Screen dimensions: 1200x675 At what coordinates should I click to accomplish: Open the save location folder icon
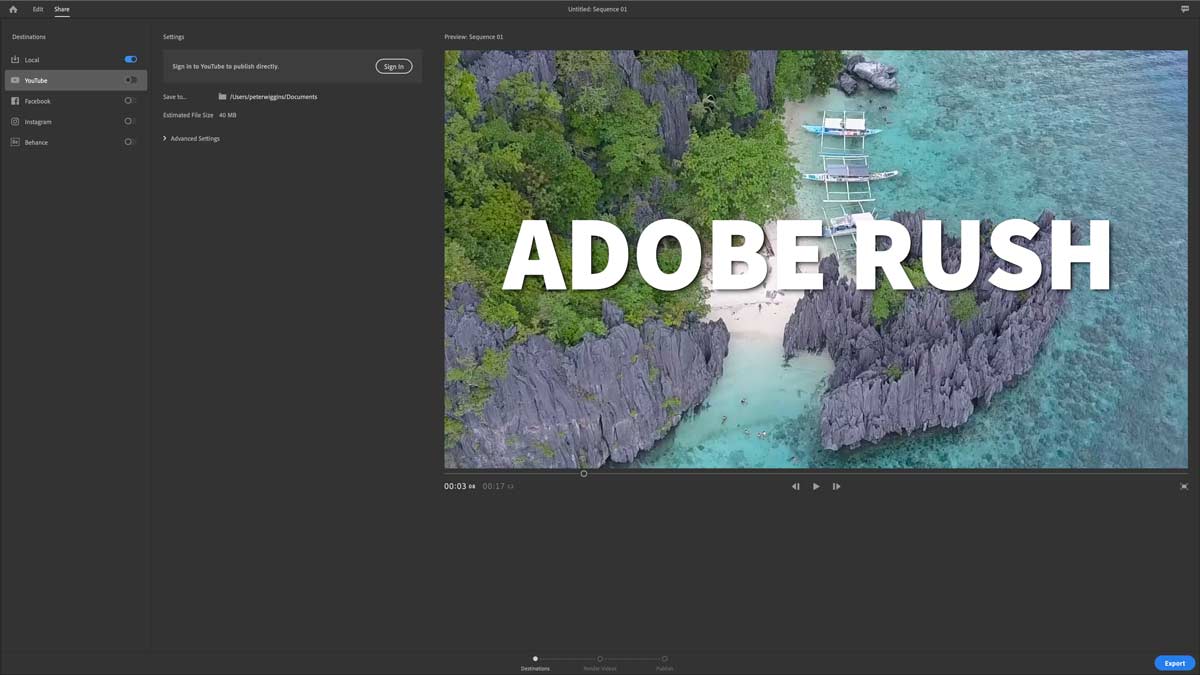click(222, 97)
